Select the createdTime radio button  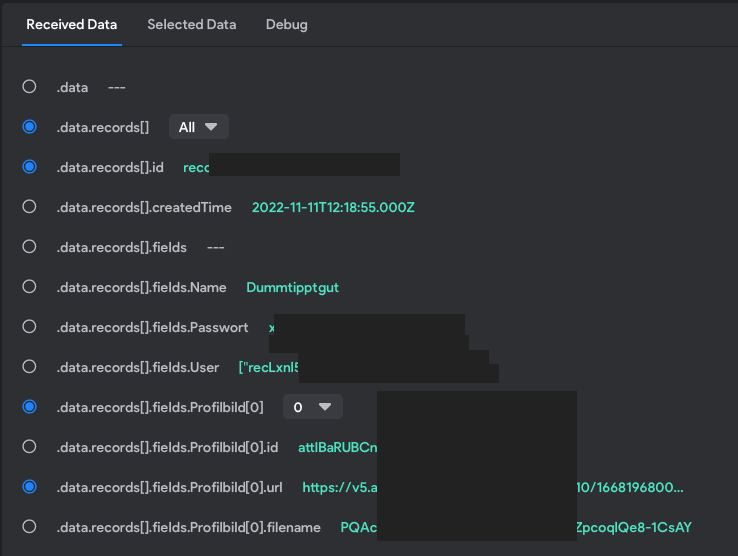29,207
